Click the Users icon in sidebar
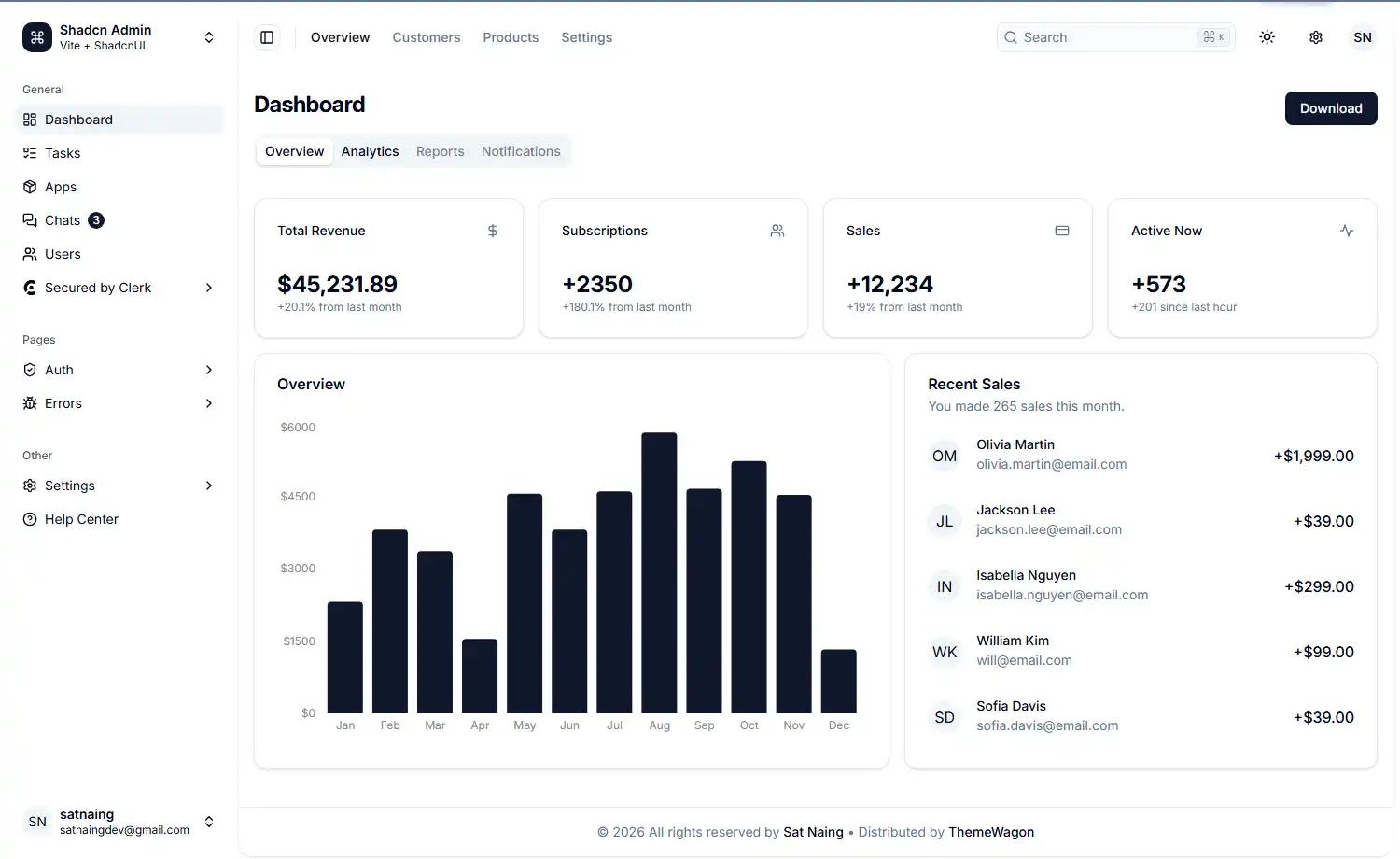Image resolution: width=1400 pixels, height=859 pixels. [x=30, y=254]
